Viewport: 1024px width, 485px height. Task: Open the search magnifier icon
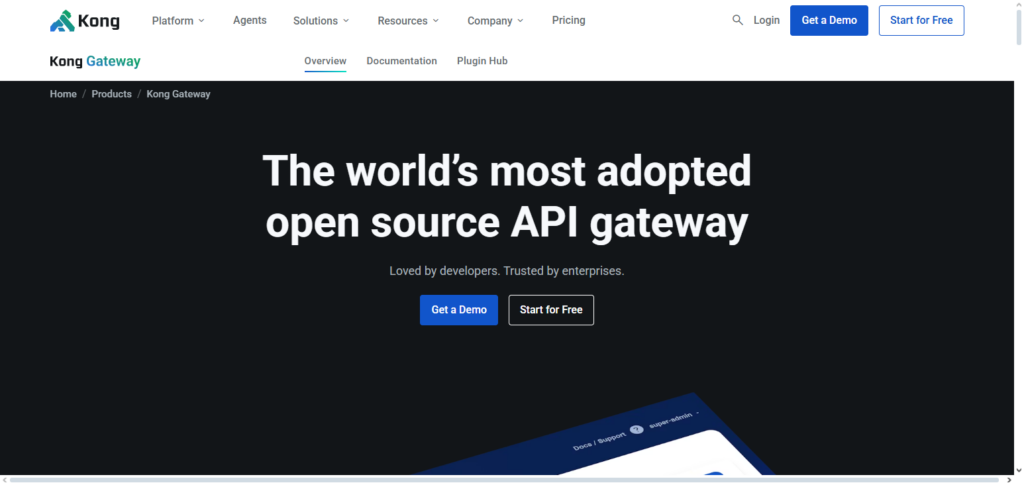pos(737,20)
